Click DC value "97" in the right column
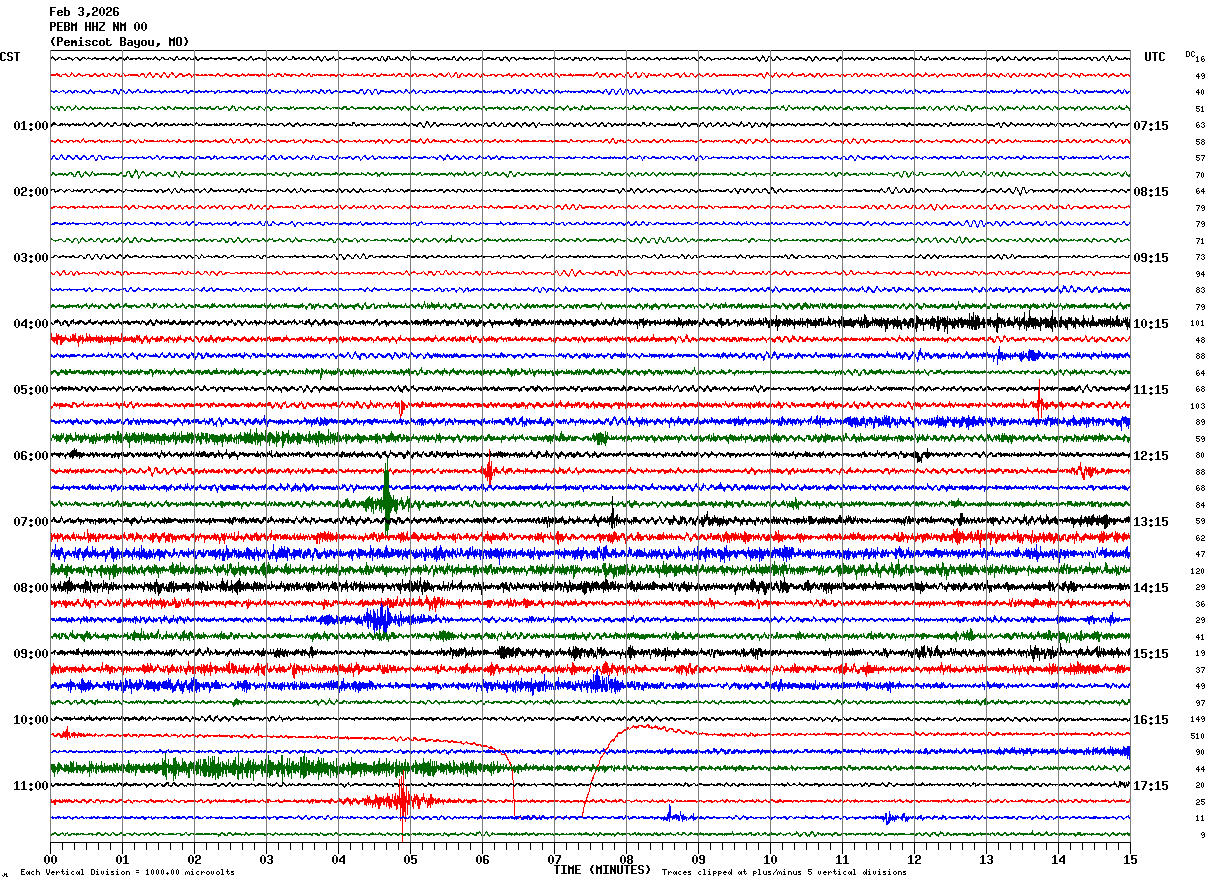 coord(1200,703)
